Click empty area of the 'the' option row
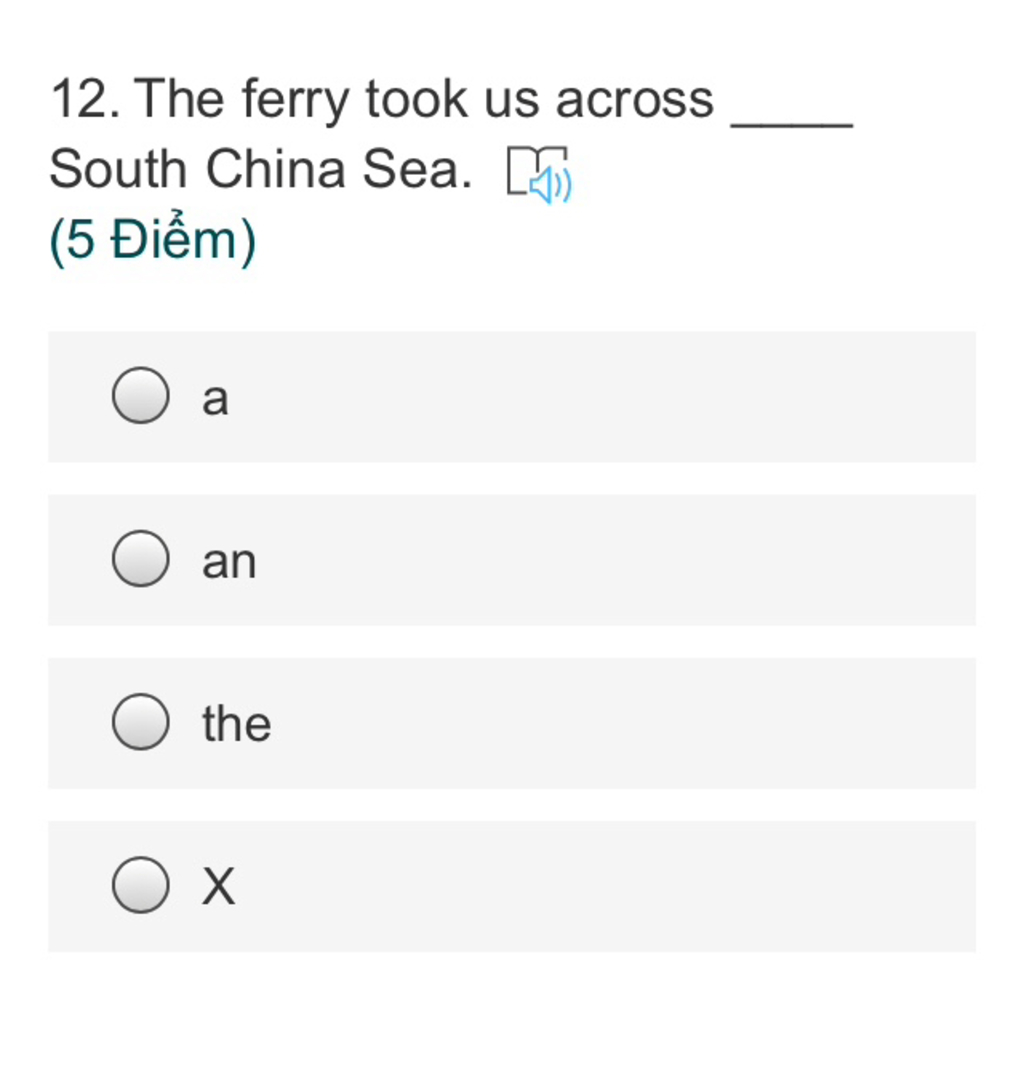1024x1069 pixels. tap(620, 723)
